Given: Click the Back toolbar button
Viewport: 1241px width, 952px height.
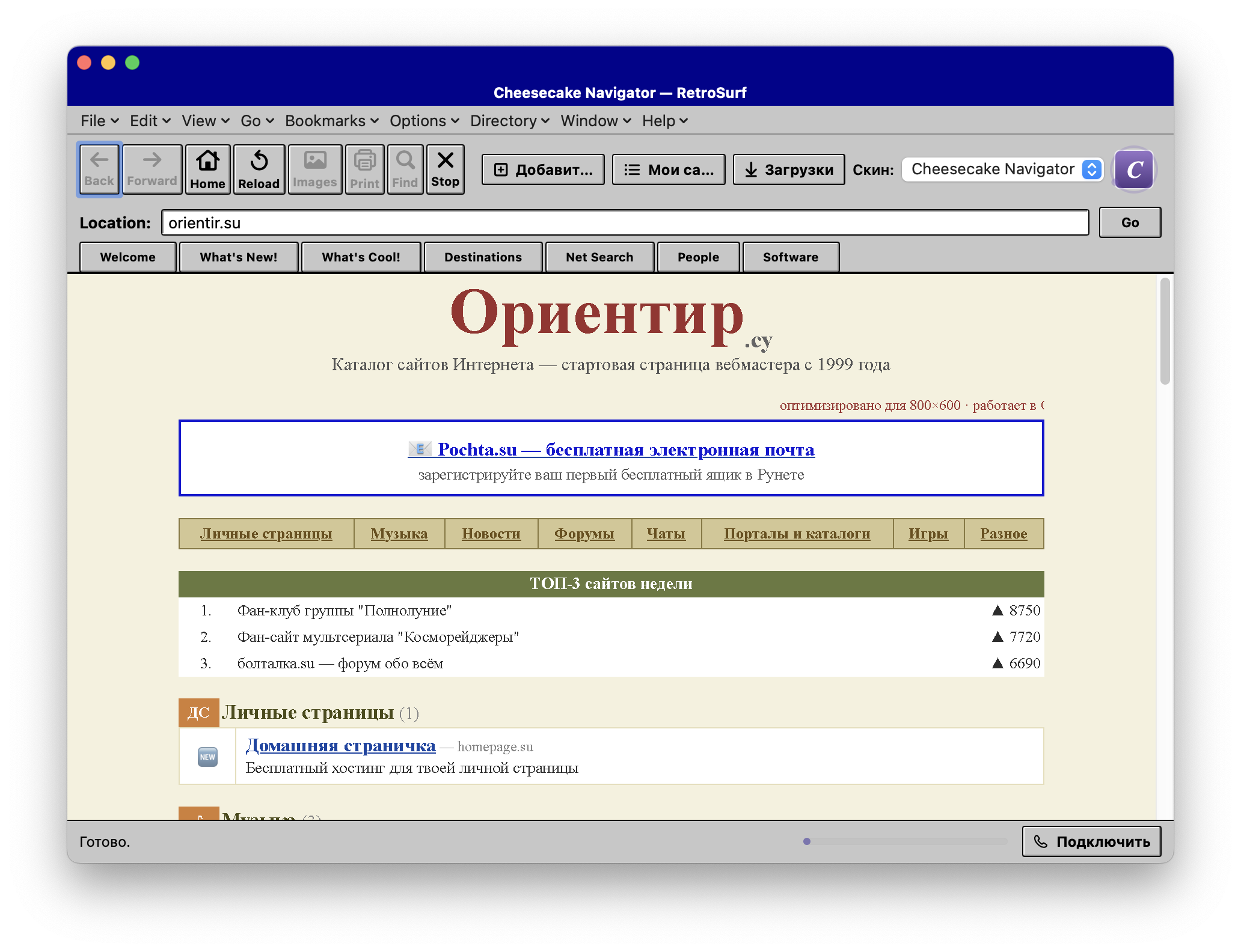Looking at the screenshot, I should click(99, 169).
